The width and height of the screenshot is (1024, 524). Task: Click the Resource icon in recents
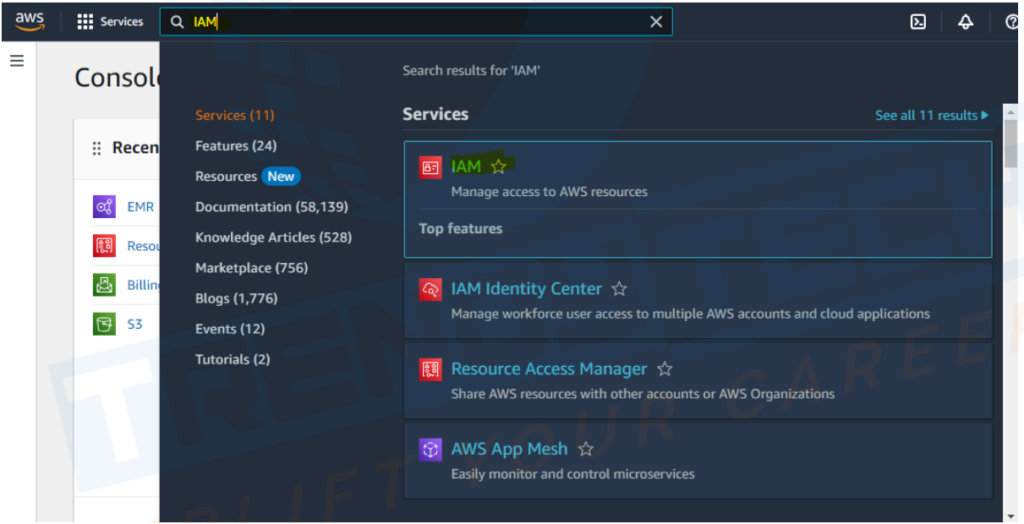tap(104, 246)
